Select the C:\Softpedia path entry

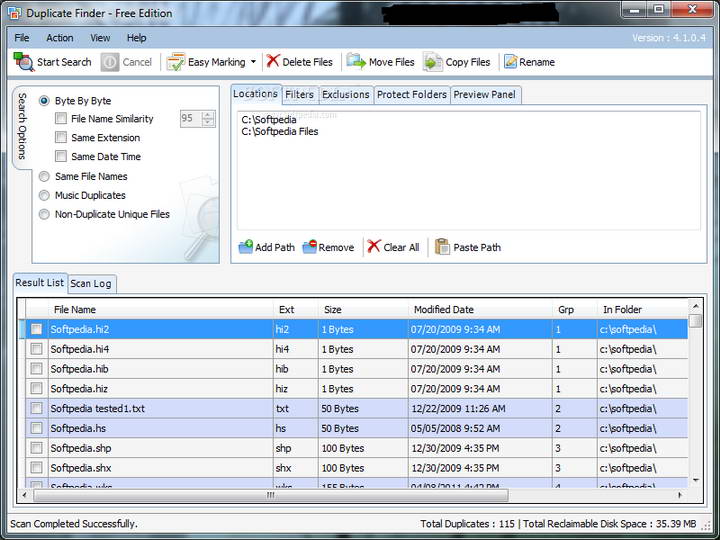pyautogui.click(x=269, y=119)
